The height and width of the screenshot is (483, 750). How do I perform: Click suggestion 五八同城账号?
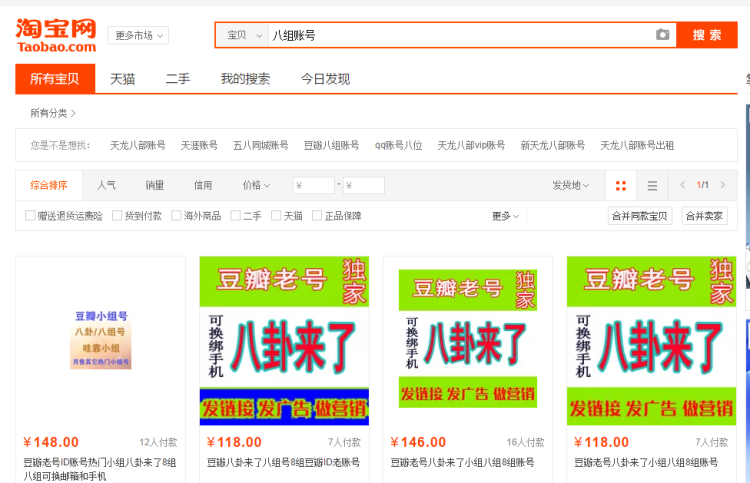point(261,145)
